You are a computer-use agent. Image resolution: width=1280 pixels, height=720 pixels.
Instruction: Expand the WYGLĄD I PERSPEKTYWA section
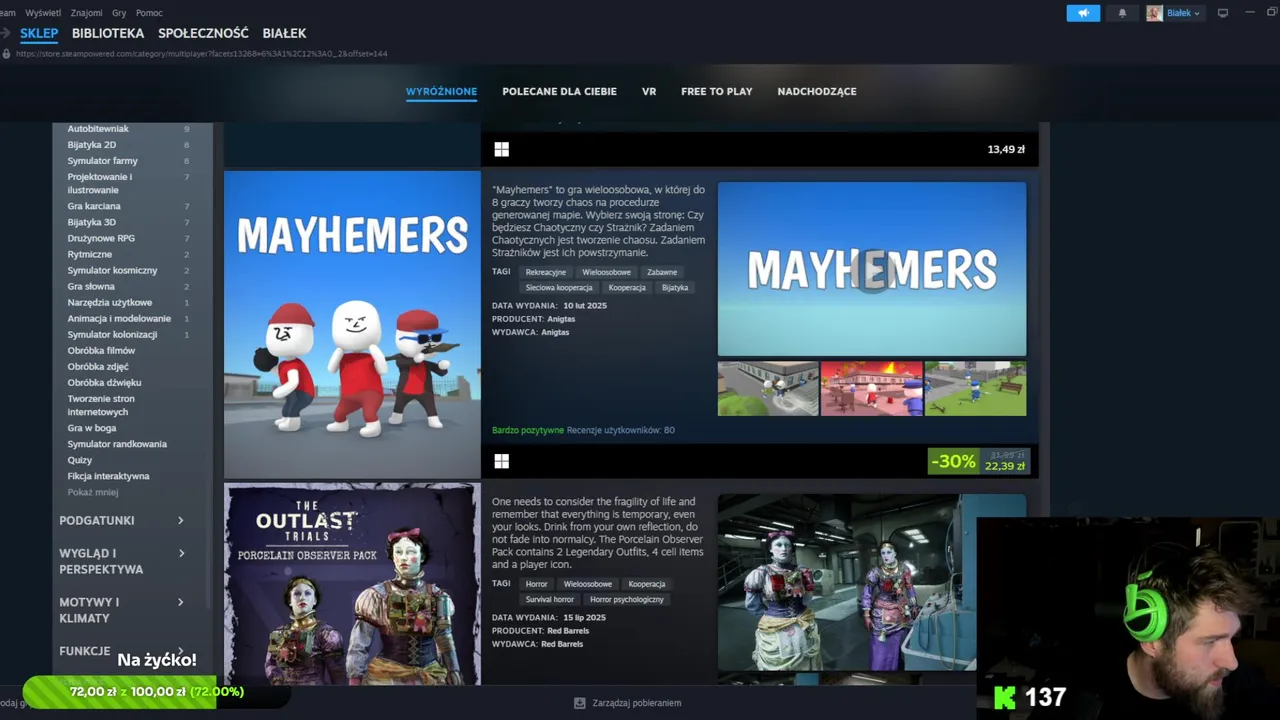pyautogui.click(x=122, y=561)
